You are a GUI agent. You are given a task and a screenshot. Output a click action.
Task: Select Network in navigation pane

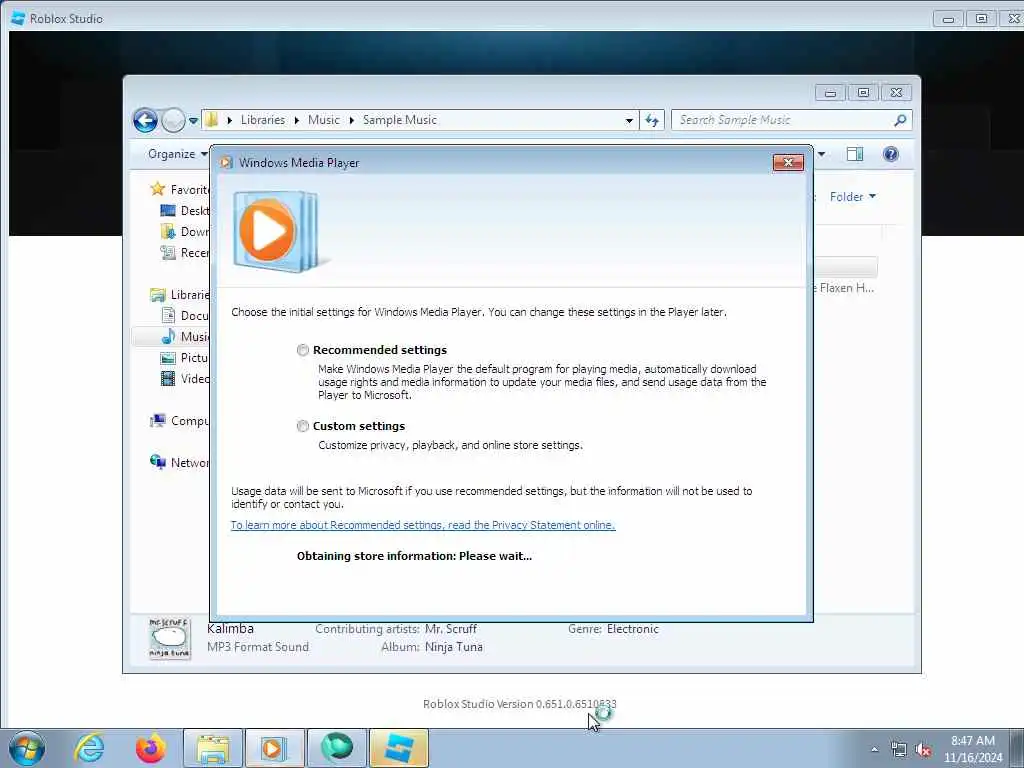180,462
